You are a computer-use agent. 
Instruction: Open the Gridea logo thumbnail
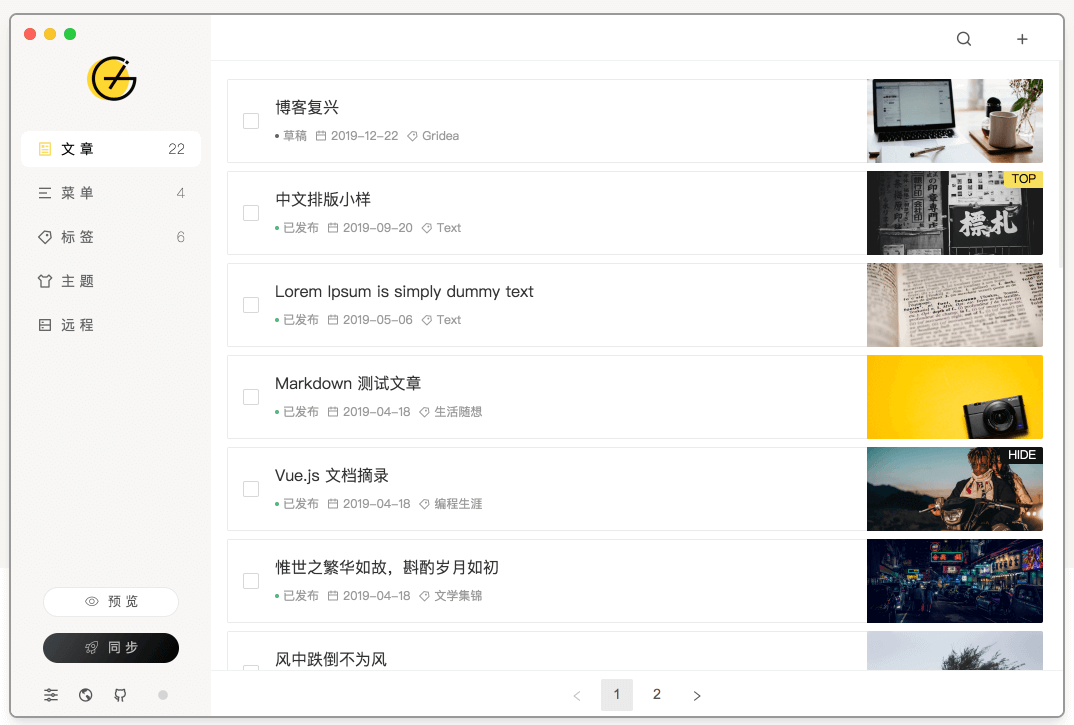point(111,79)
